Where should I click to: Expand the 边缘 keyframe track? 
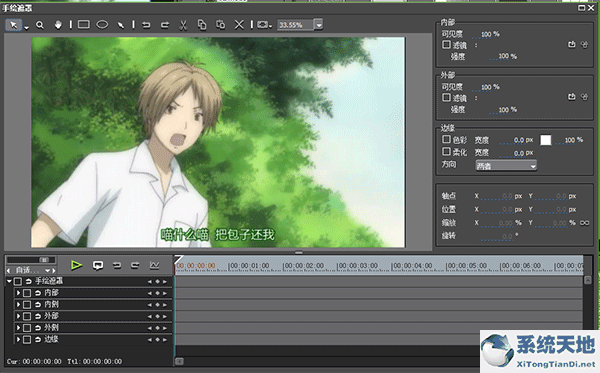pyautogui.click(x=18, y=339)
